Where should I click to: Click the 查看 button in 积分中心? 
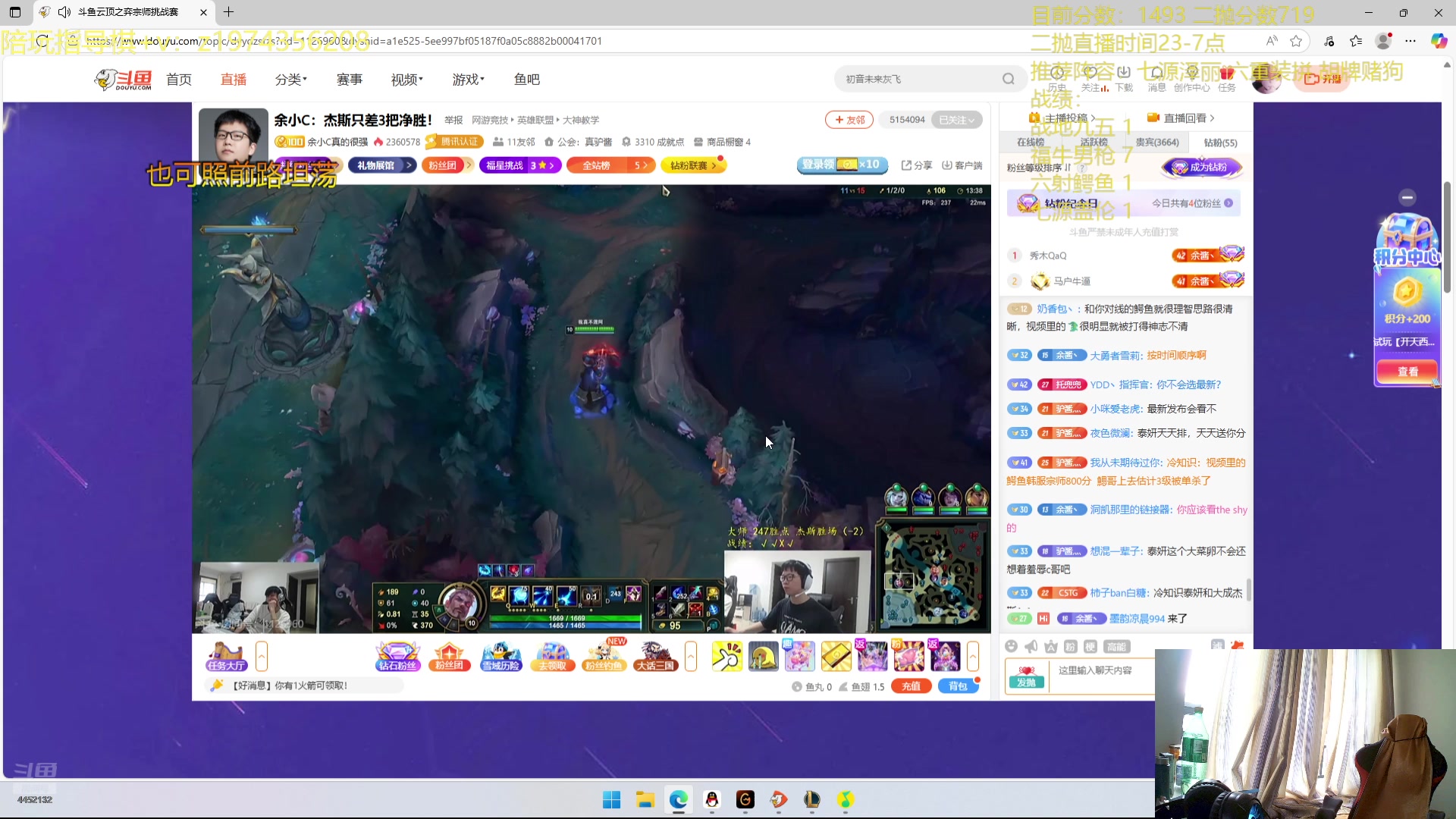[1407, 372]
